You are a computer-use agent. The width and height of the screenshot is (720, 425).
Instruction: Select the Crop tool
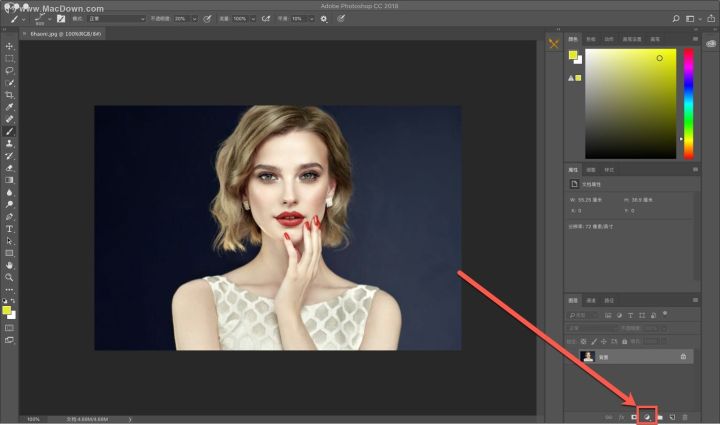click(9, 95)
